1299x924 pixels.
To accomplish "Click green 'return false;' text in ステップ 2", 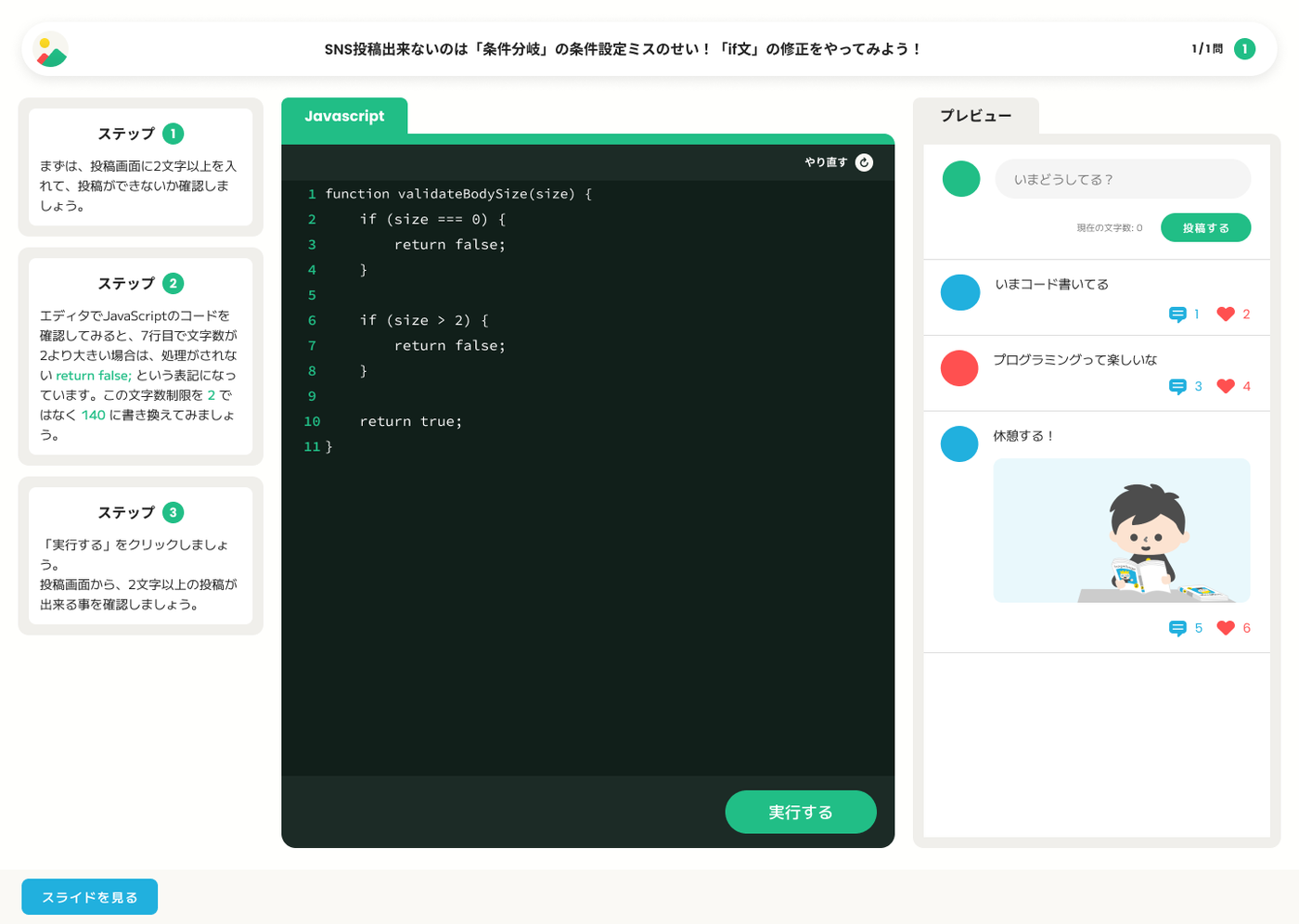I will pos(94,376).
